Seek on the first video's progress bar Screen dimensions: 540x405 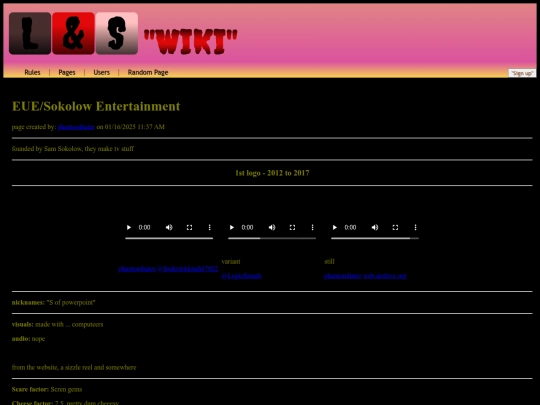(x=169, y=238)
